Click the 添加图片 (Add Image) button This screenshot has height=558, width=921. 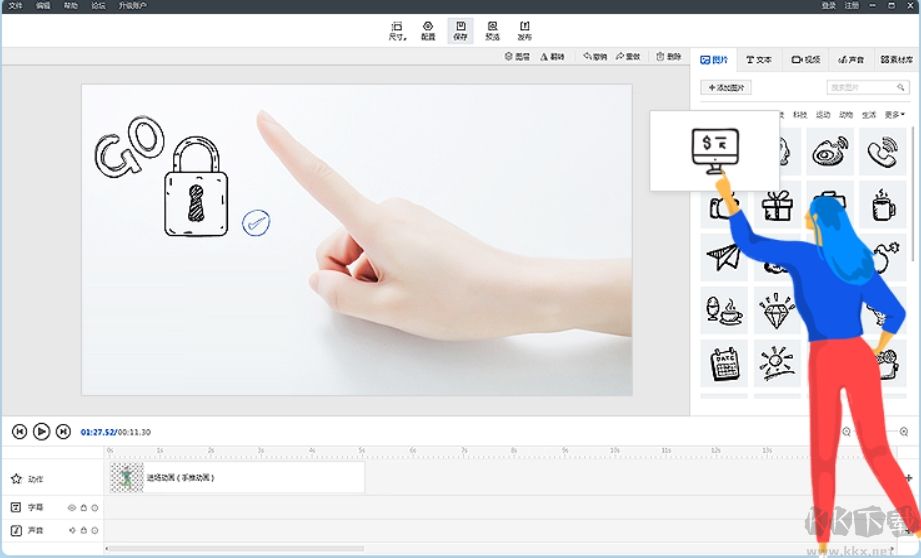click(727, 88)
